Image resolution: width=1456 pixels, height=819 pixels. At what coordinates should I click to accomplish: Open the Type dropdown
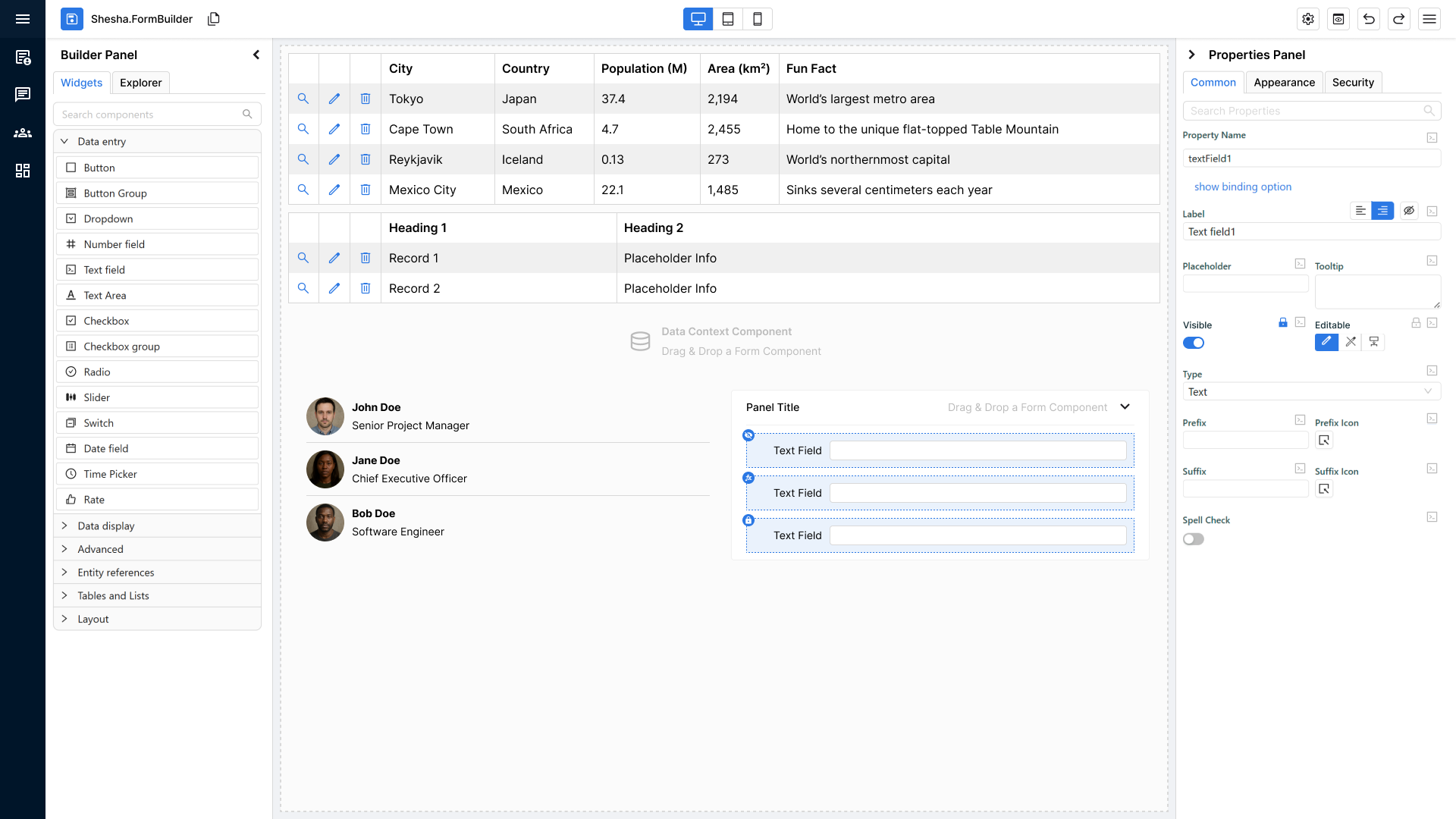(1310, 392)
